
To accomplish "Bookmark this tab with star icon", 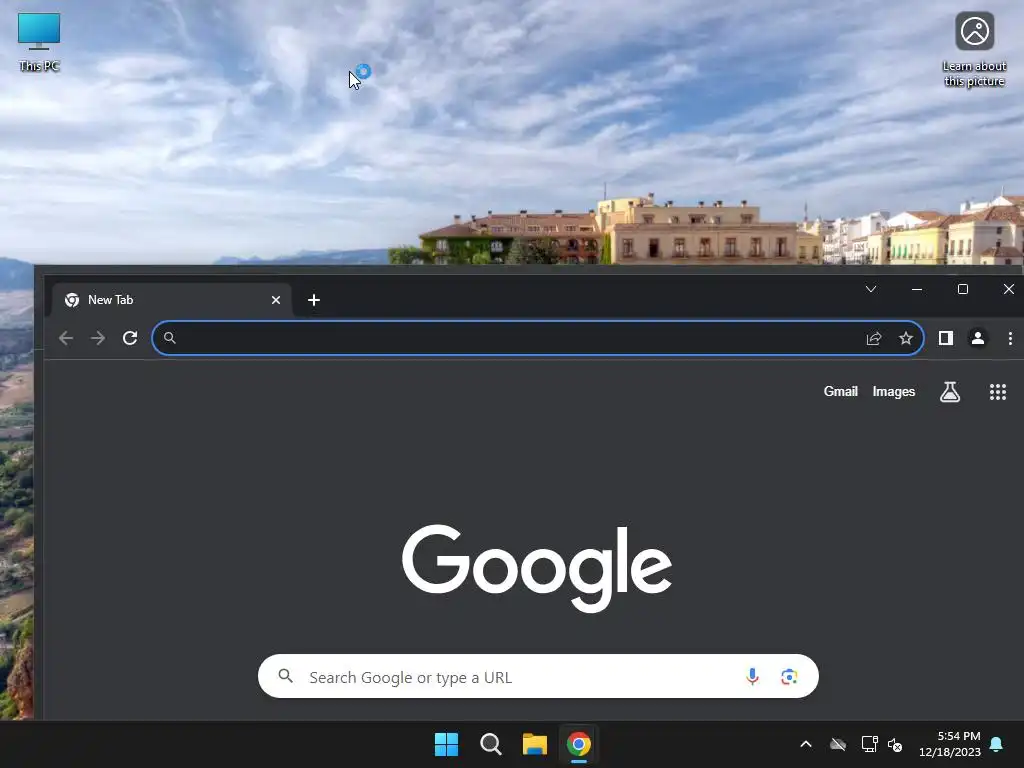I will click(x=906, y=338).
